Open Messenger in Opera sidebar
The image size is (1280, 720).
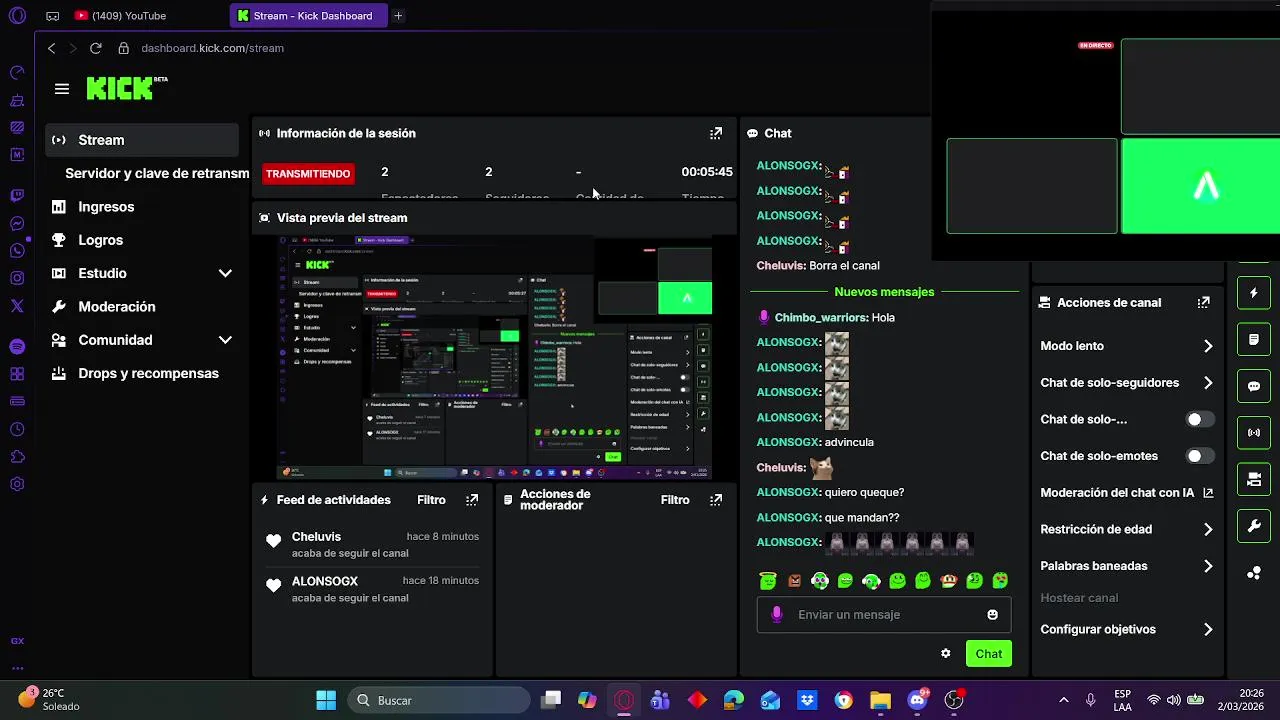coord(17,224)
